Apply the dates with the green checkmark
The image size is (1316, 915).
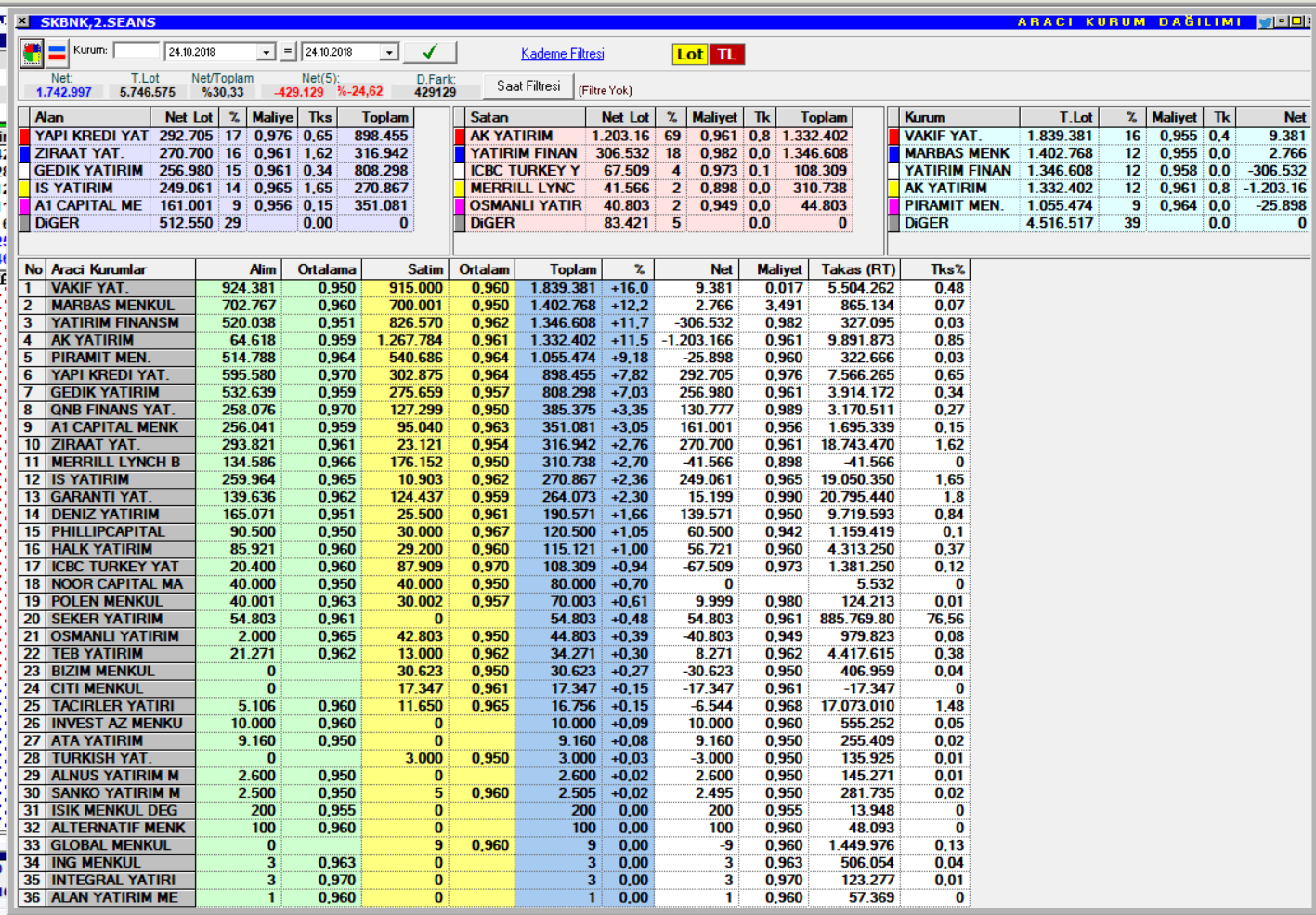(429, 52)
